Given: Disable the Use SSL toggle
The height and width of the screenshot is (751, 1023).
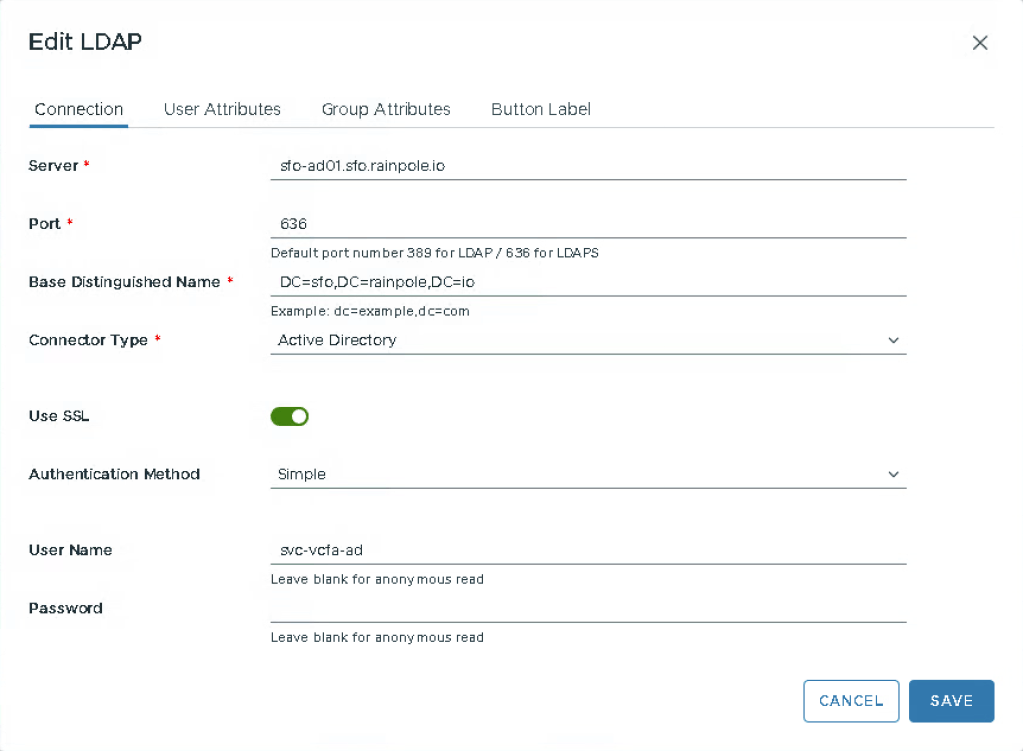Looking at the screenshot, I should pos(289,416).
